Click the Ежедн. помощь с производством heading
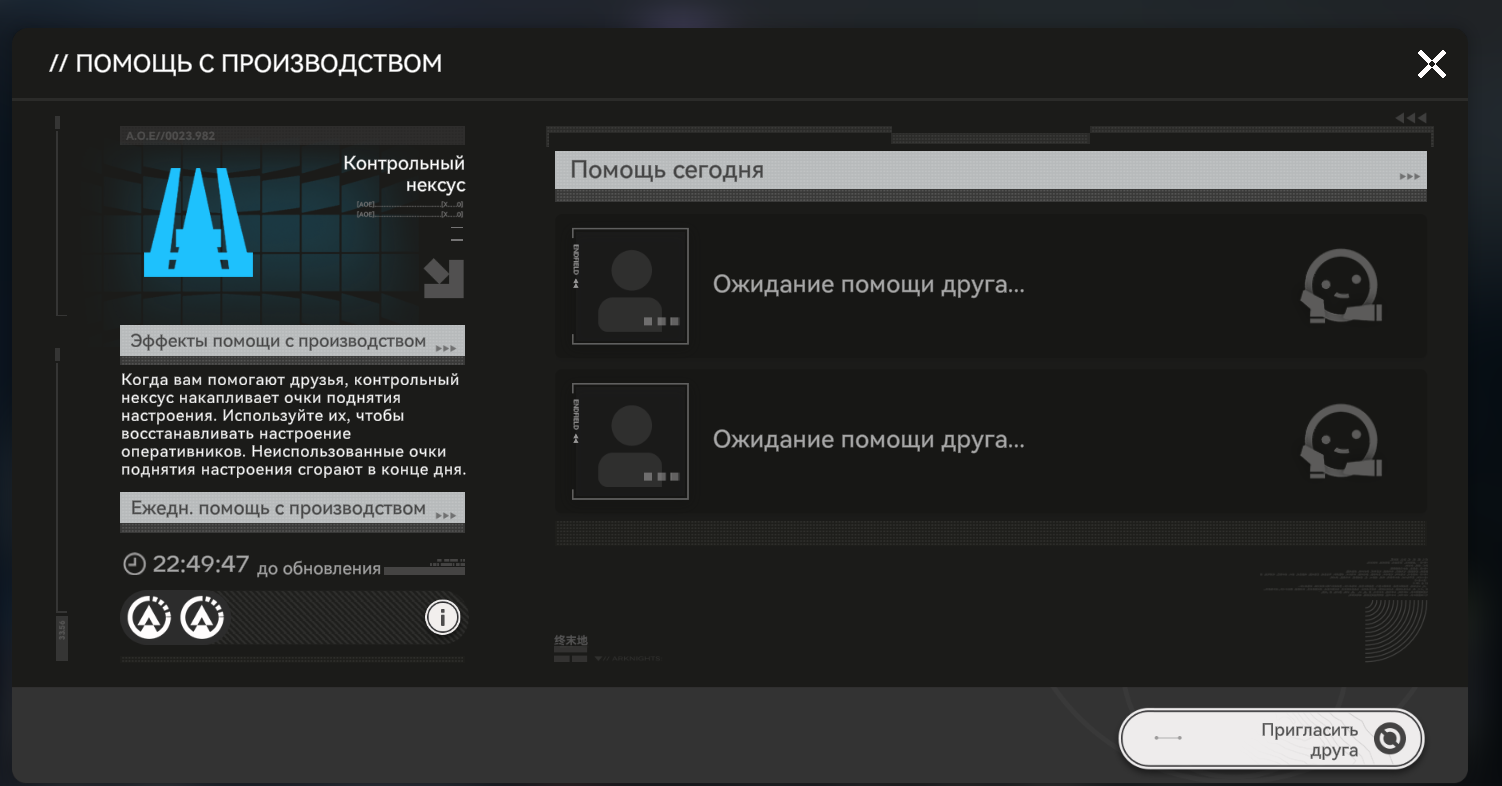Viewport: 1502px width, 786px height. coord(292,508)
